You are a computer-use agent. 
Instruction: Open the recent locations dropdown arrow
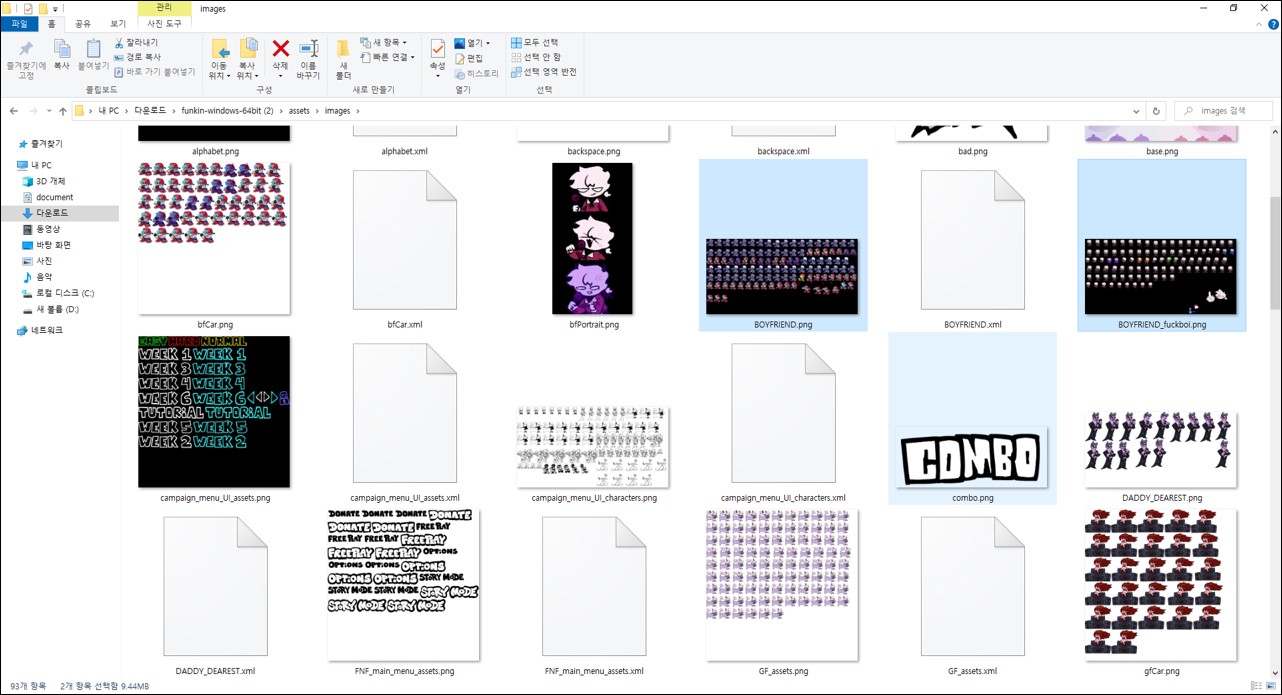click(49, 111)
